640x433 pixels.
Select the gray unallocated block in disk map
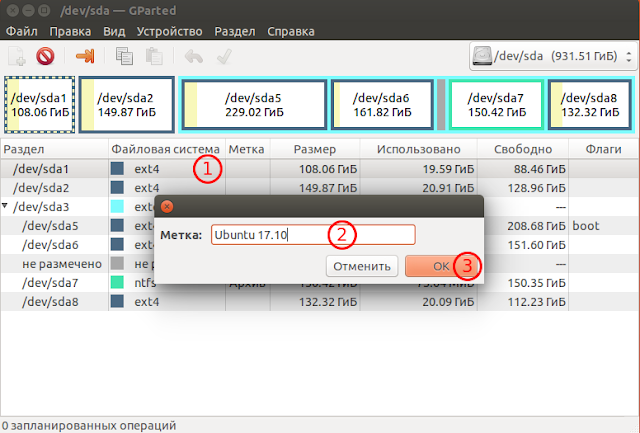coord(441,104)
